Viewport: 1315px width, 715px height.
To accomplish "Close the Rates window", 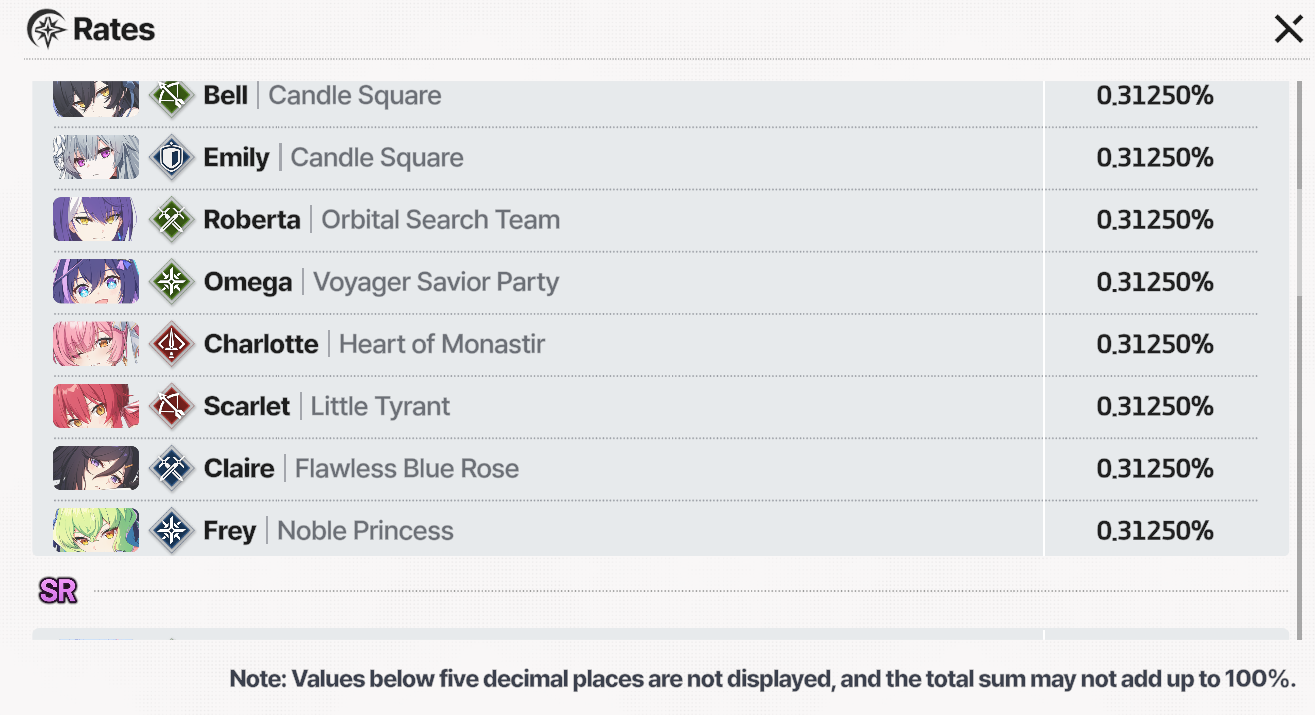I will pyautogui.click(x=1288, y=30).
